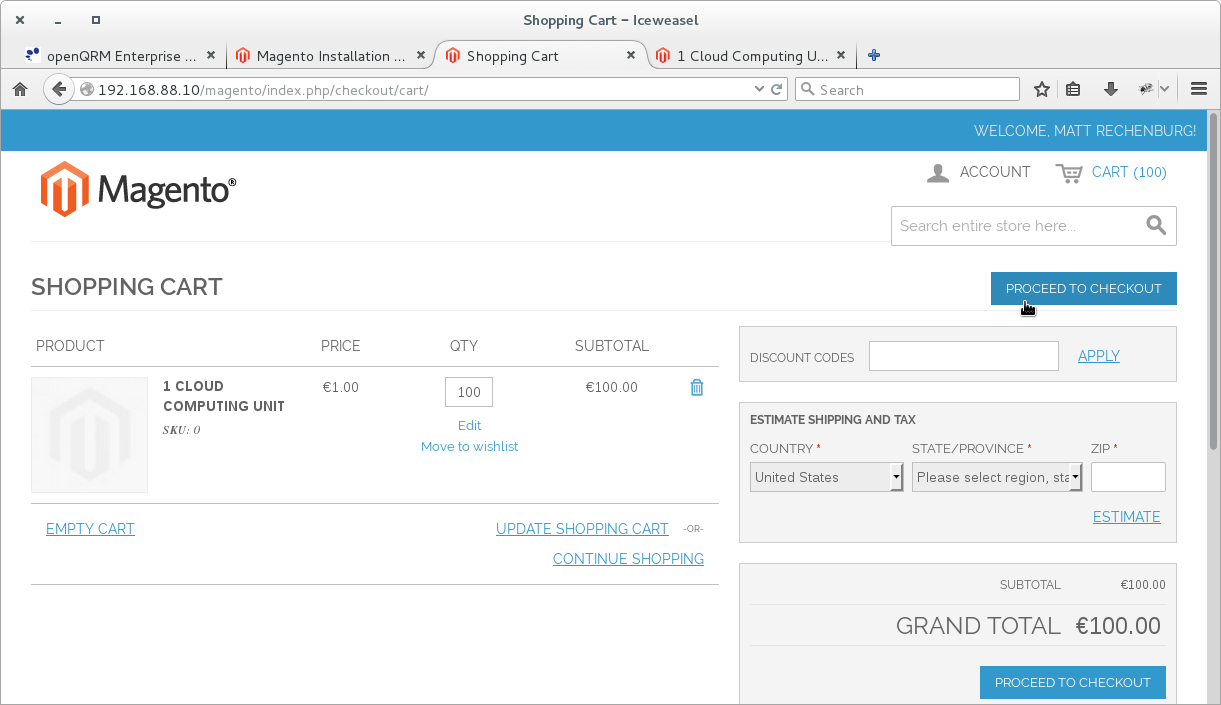Click the top Proceed to Checkout button
This screenshot has height=705, width=1221.
click(x=1083, y=288)
